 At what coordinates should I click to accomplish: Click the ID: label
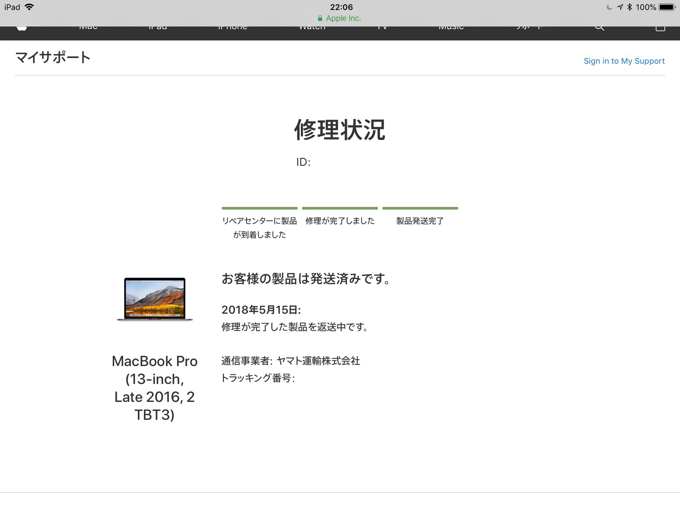tap(303, 162)
